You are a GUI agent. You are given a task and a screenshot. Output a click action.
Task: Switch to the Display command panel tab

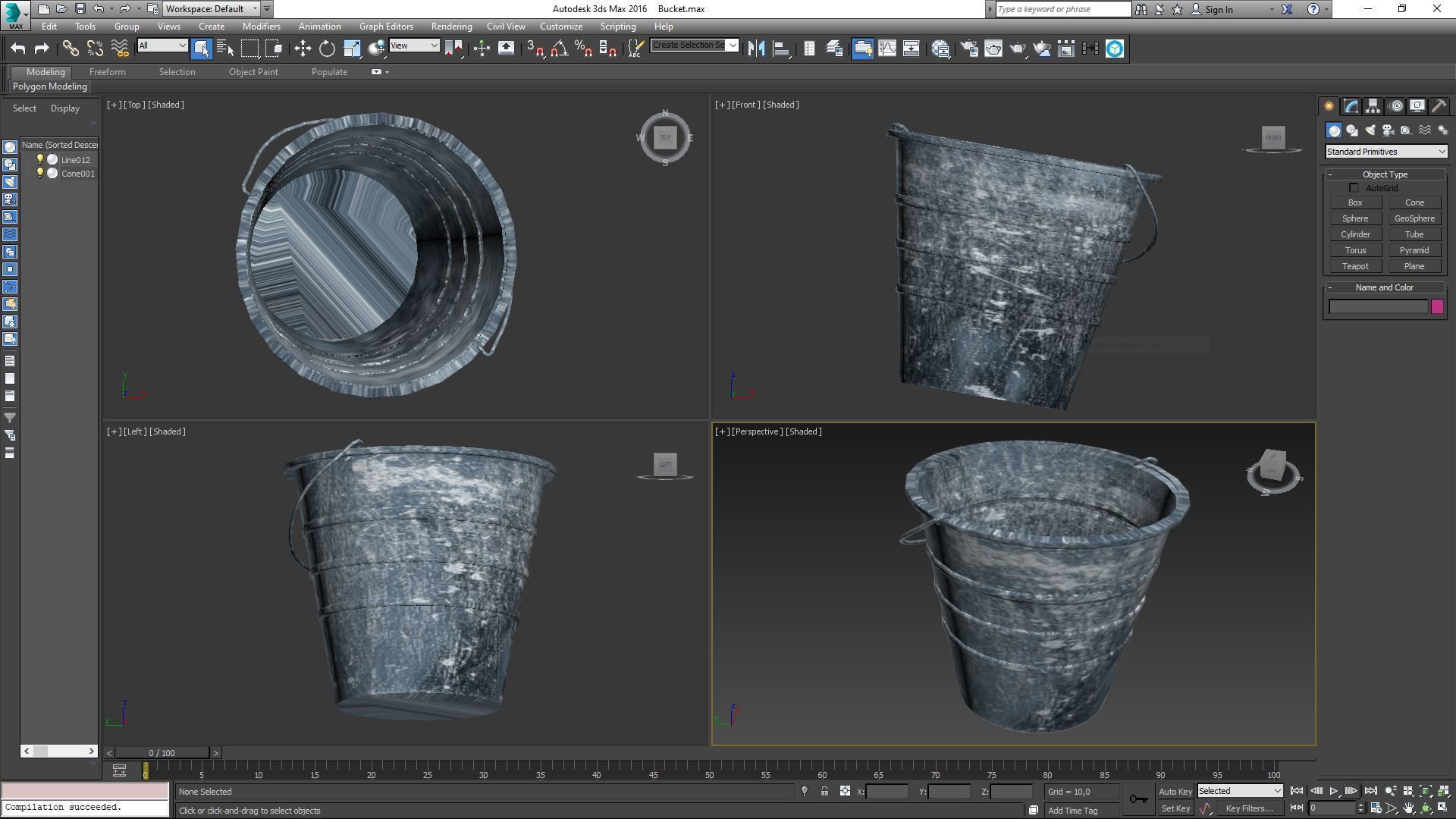pyautogui.click(x=1417, y=106)
